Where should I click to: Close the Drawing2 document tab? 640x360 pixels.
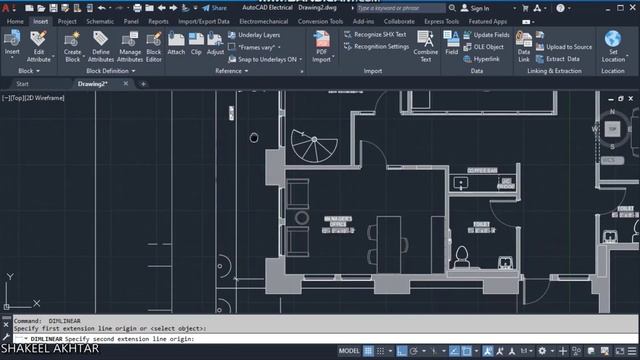pos(126,84)
